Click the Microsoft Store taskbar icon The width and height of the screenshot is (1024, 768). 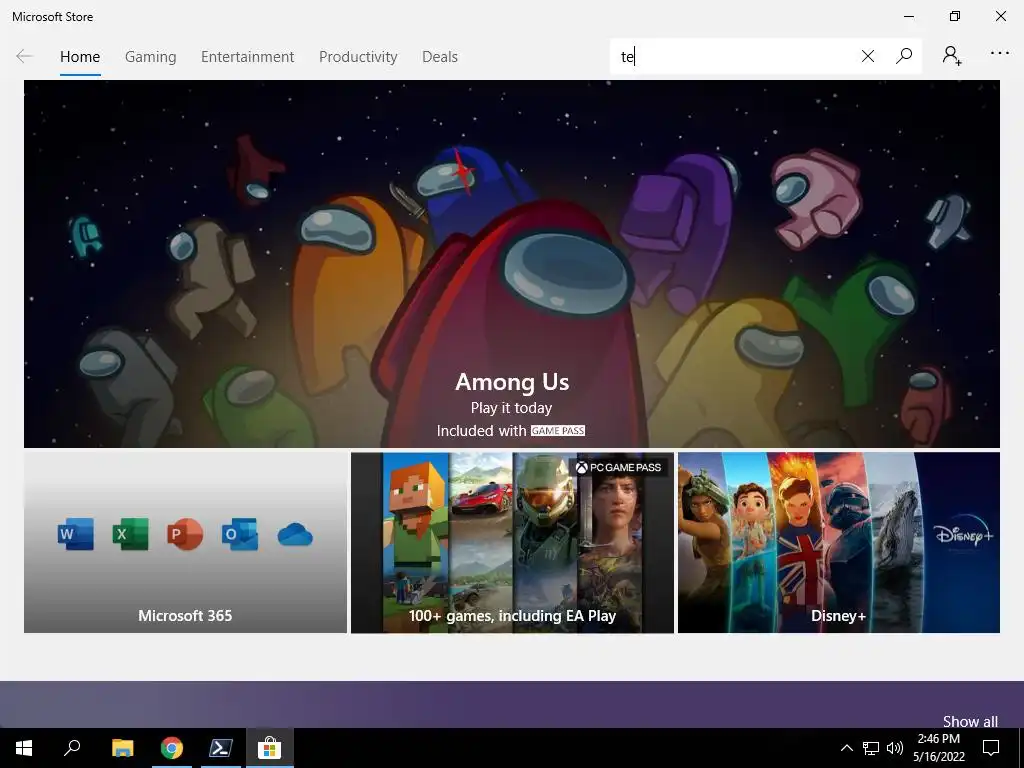click(269, 748)
